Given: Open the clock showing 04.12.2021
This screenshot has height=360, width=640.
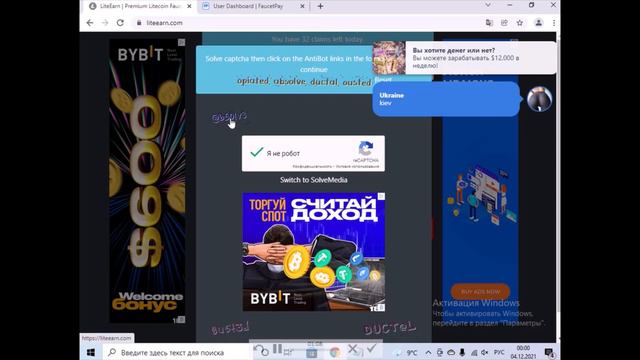Looking at the screenshot, I should point(523,352).
